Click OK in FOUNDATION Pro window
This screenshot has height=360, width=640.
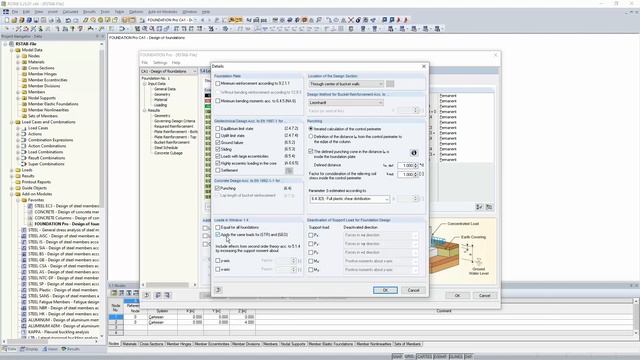click(x=457, y=295)
